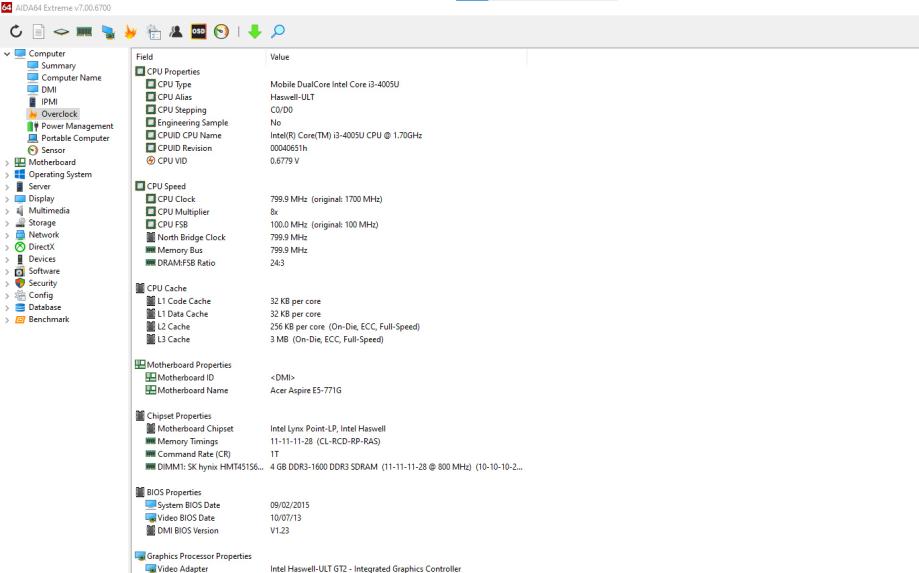The height and width of the screenshot is (573, 919).
Task: Expand the Multimedia node arrow
Action: [7, 210]
